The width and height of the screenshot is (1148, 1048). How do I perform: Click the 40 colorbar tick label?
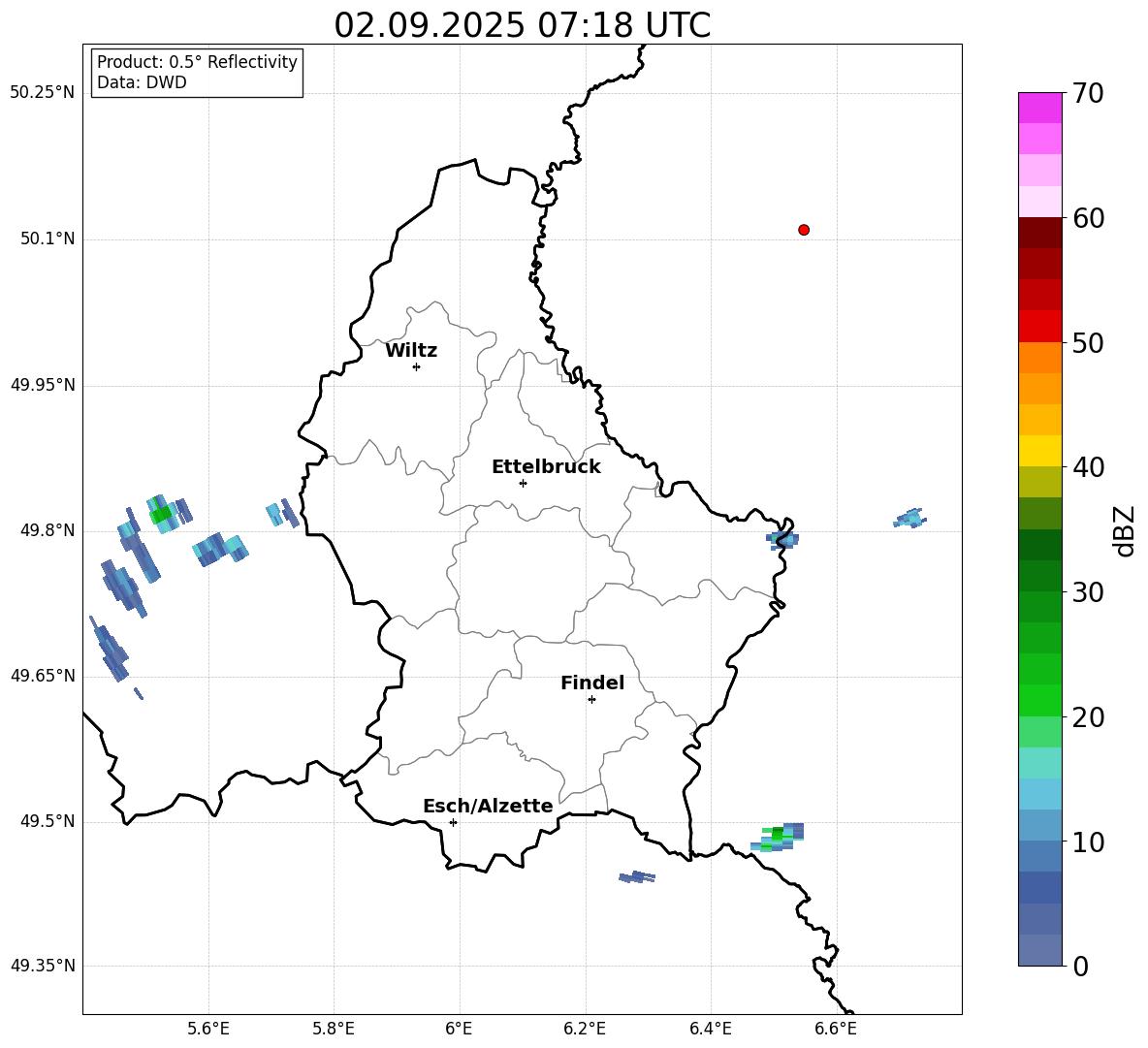[1088, 467]
